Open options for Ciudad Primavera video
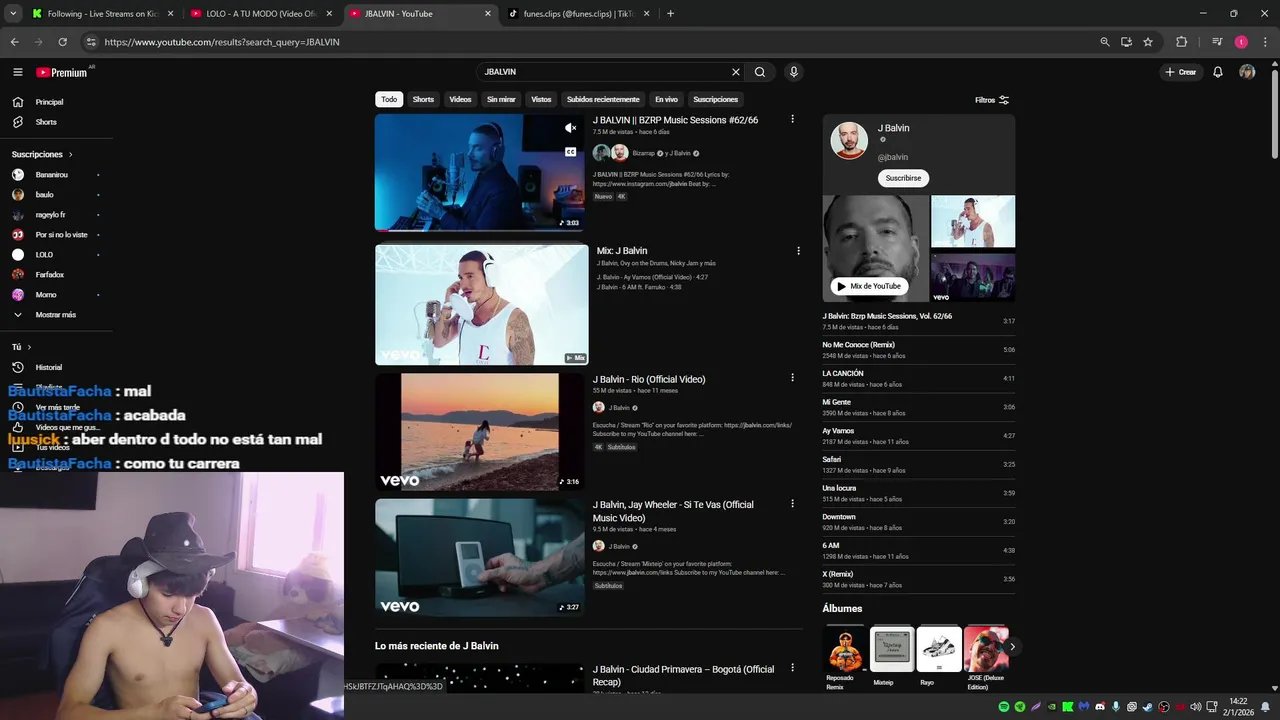1280x720 pixels. (792, 668)
